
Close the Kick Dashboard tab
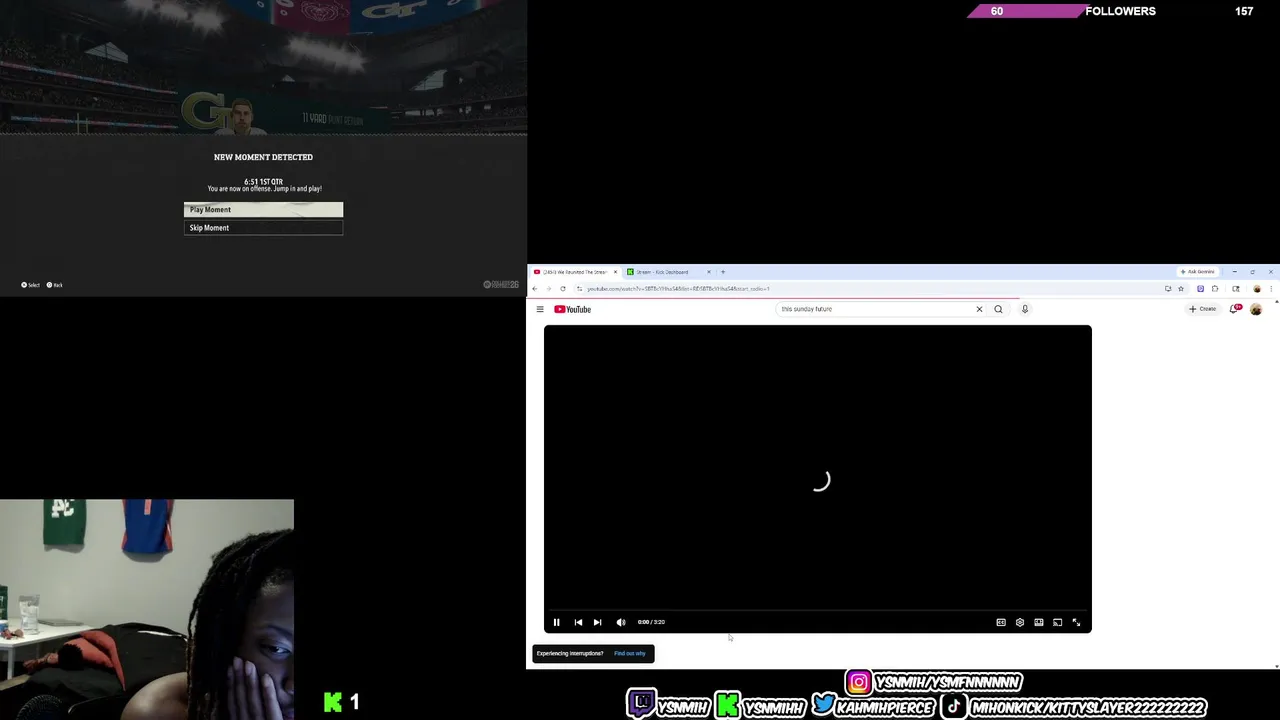coord(709,272)
